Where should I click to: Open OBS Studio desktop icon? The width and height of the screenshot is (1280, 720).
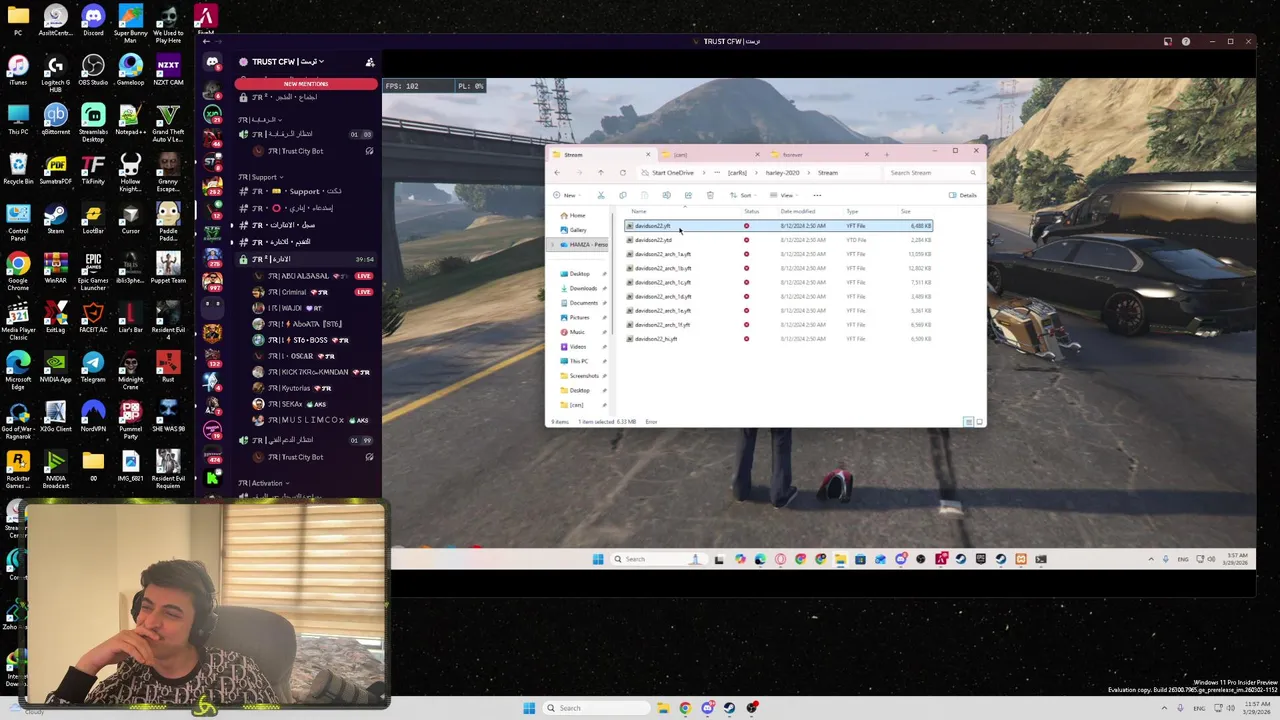(93, 69)
